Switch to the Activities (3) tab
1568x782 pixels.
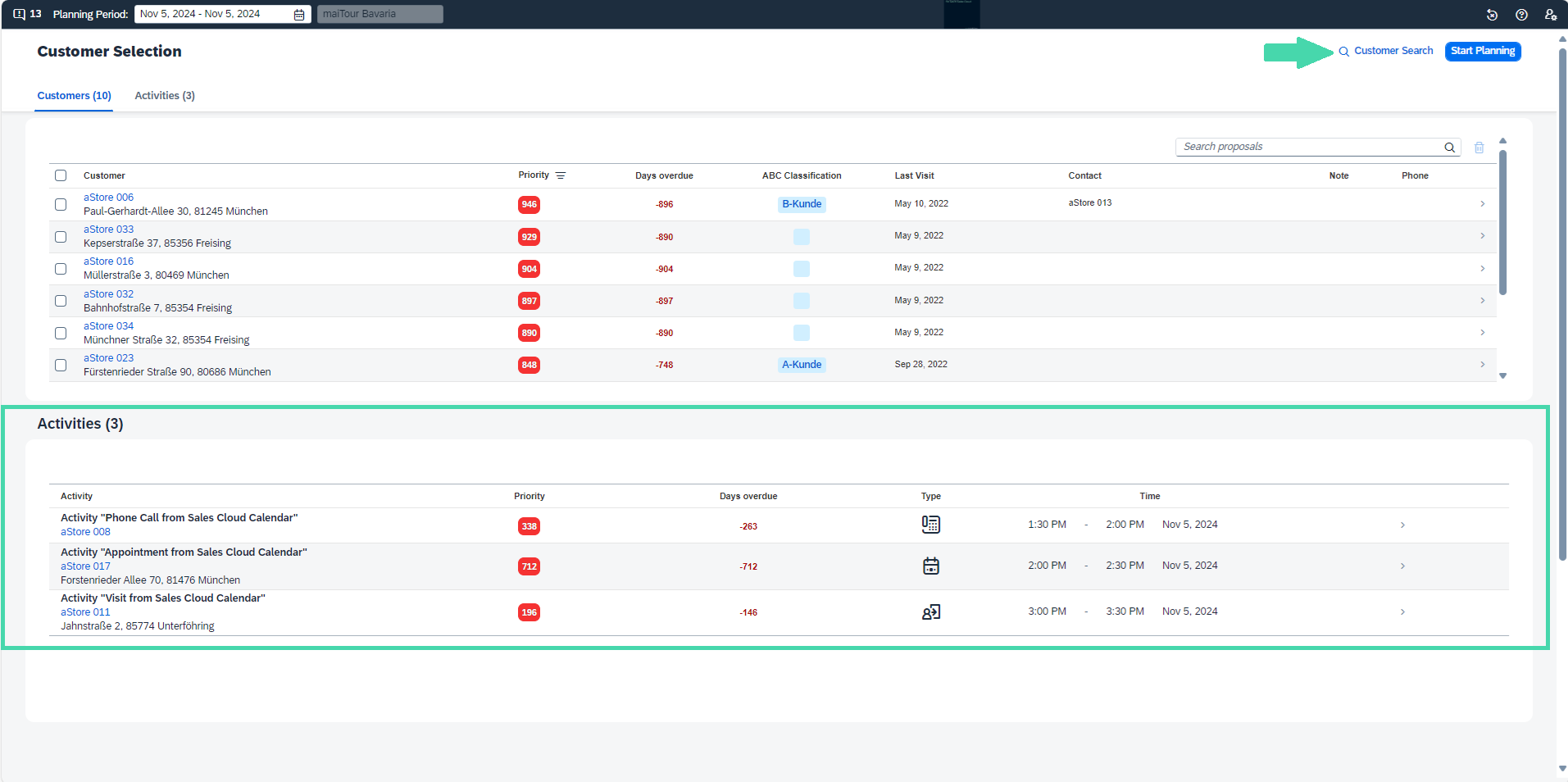165,96
